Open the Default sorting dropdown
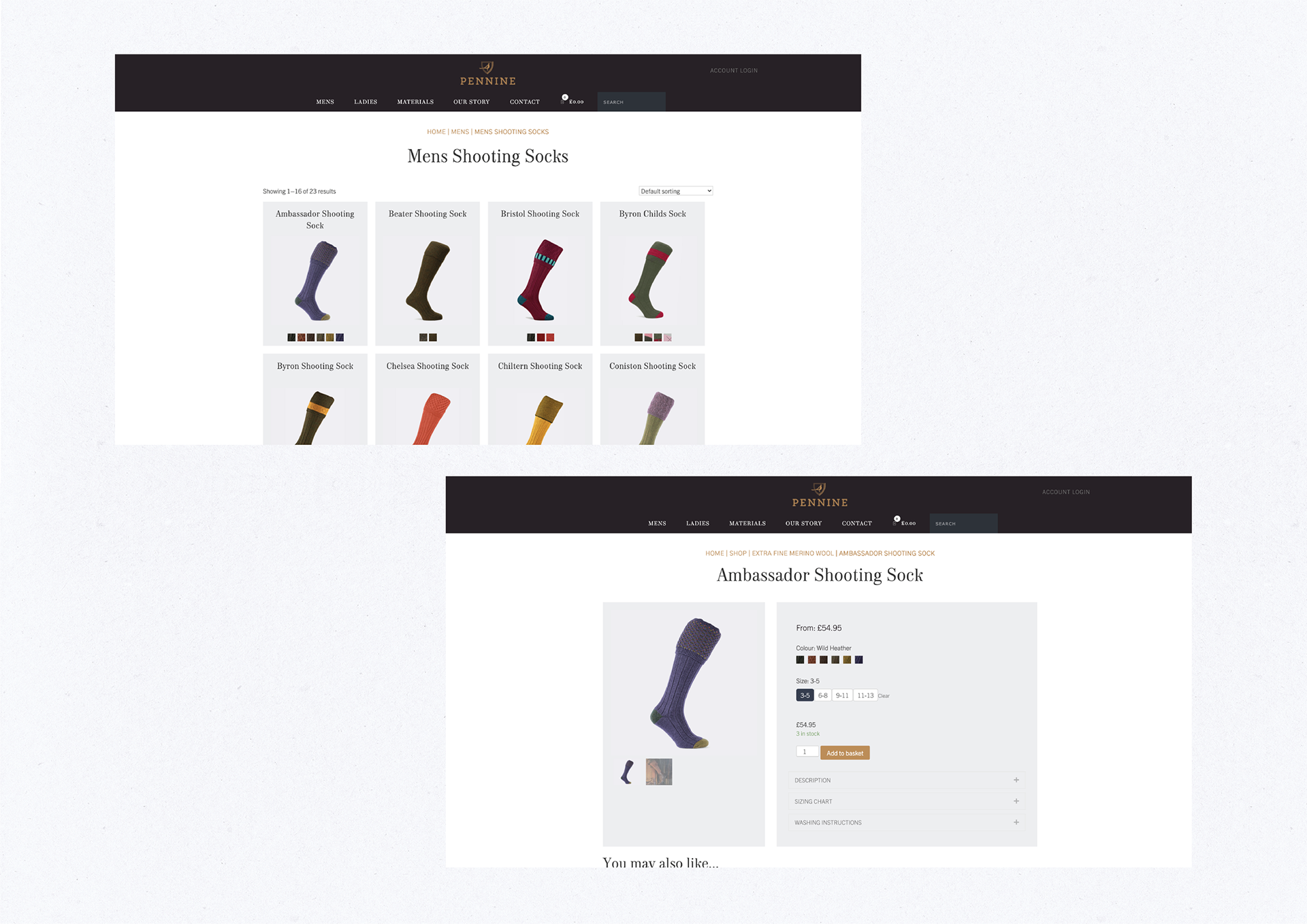This screenshot has height=924, width=1307. pyautogui.click(x=675, y=191)
